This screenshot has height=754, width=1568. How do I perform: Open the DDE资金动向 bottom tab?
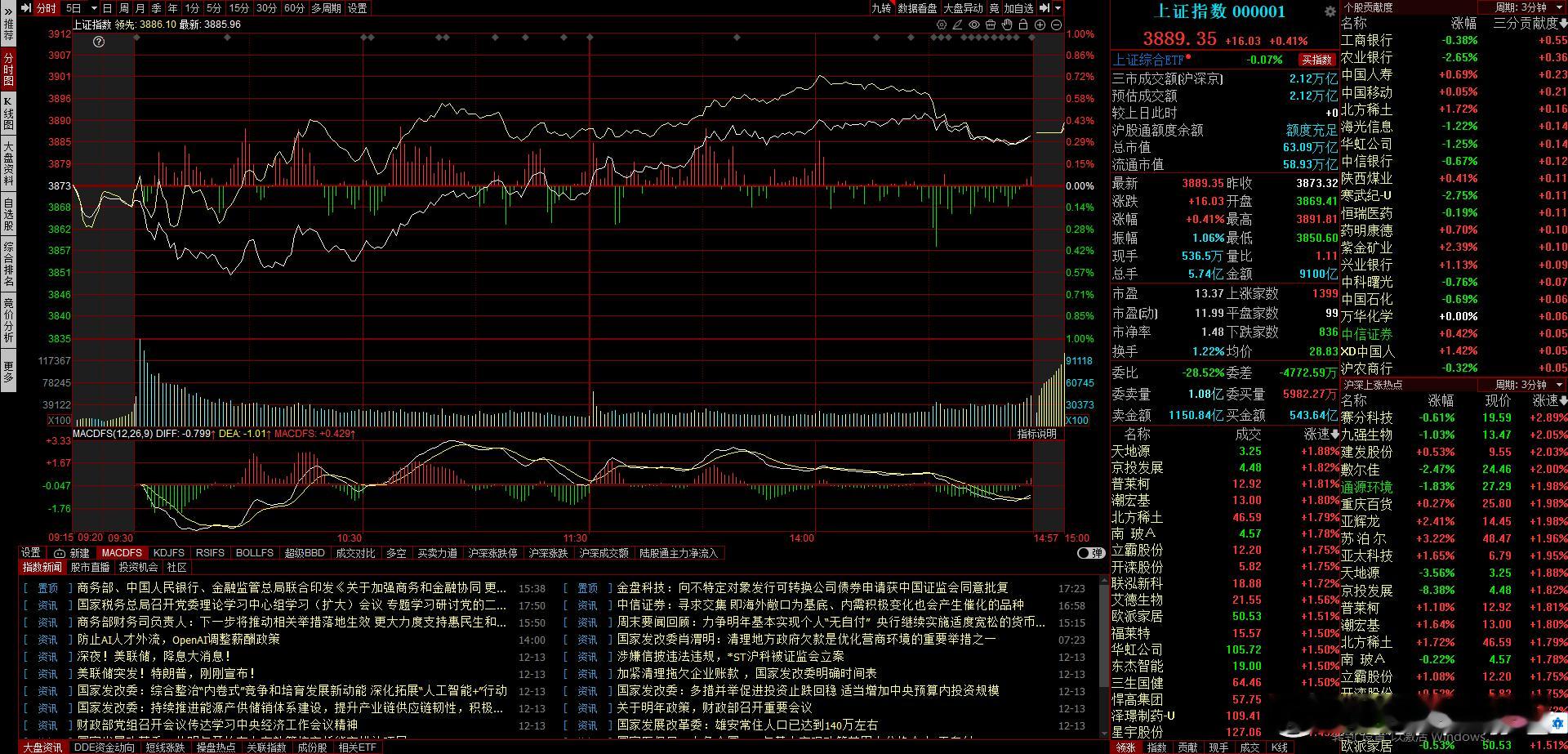click(x=105, y=747)
